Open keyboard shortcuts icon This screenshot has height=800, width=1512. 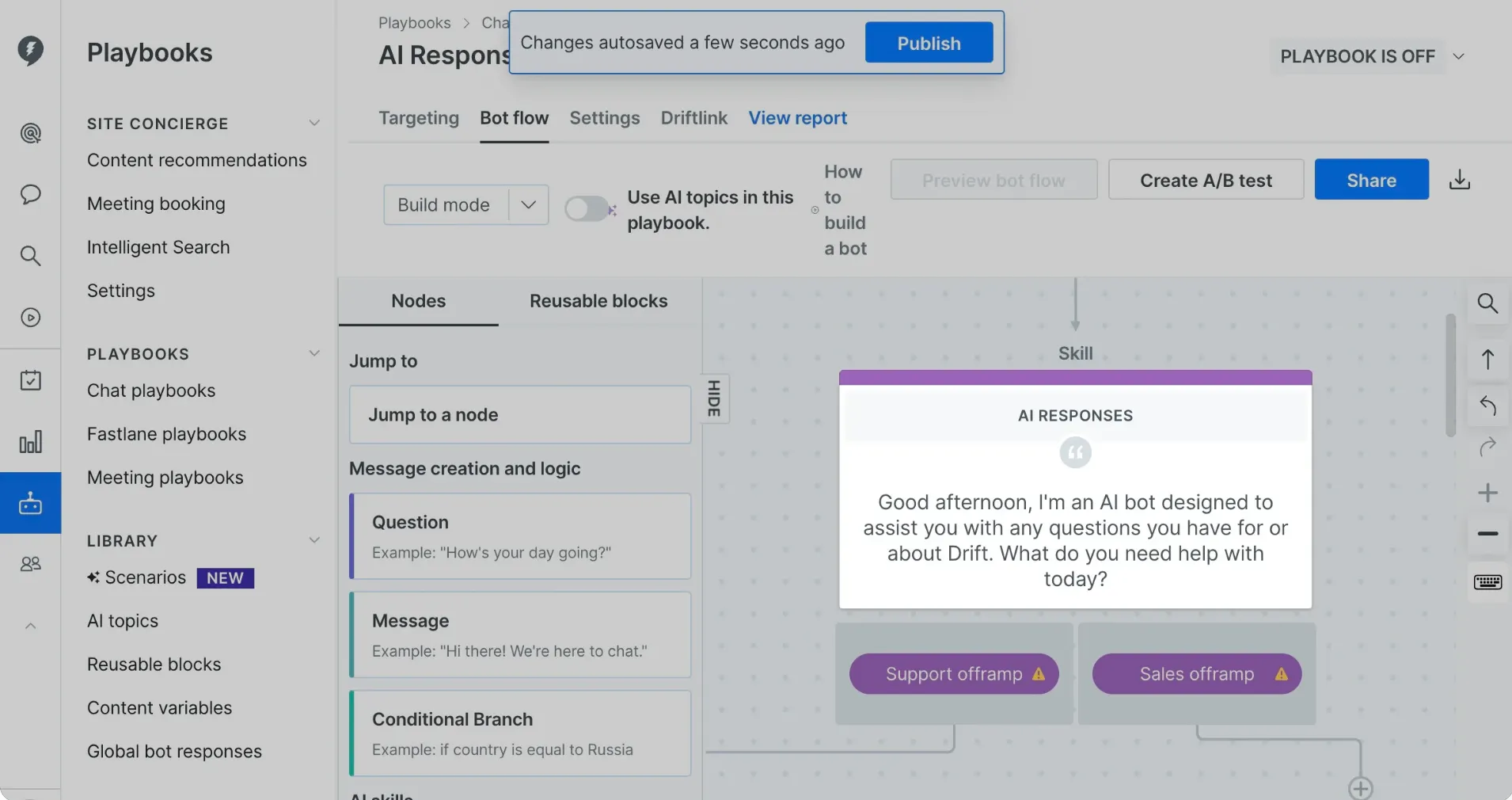click(1487, 582)
